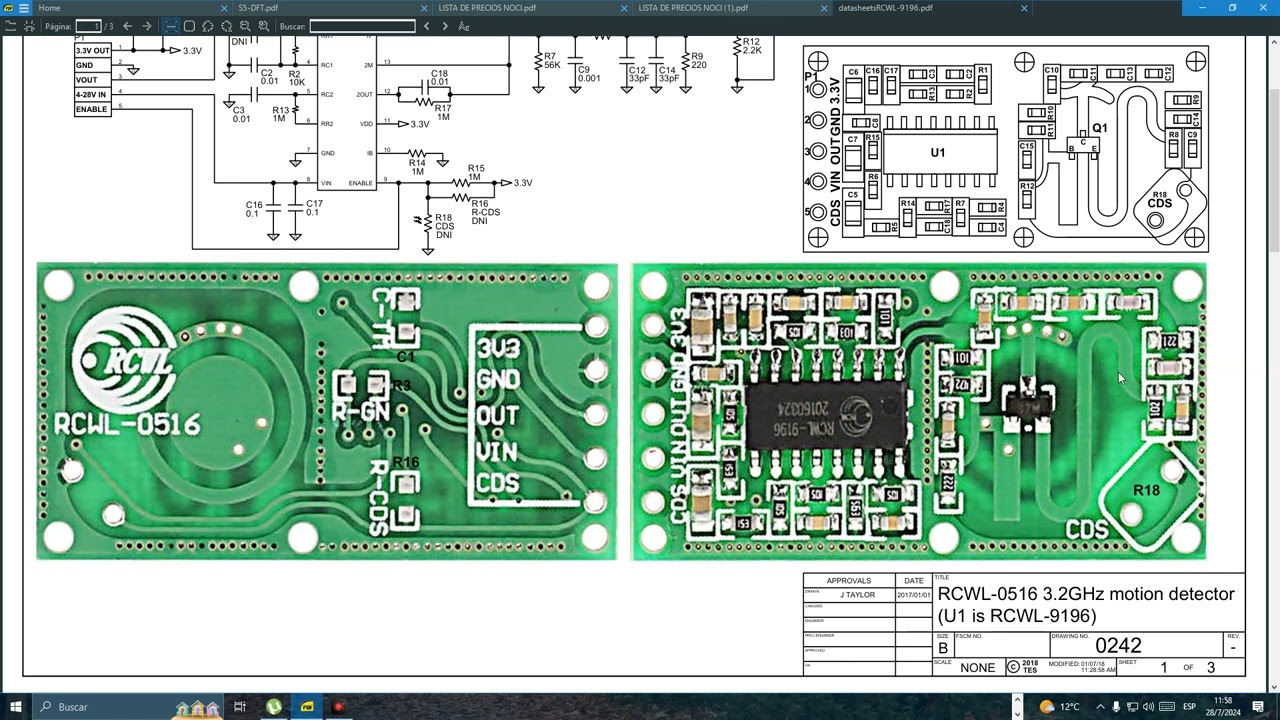Open the Windows Start menu

(15, 707)
